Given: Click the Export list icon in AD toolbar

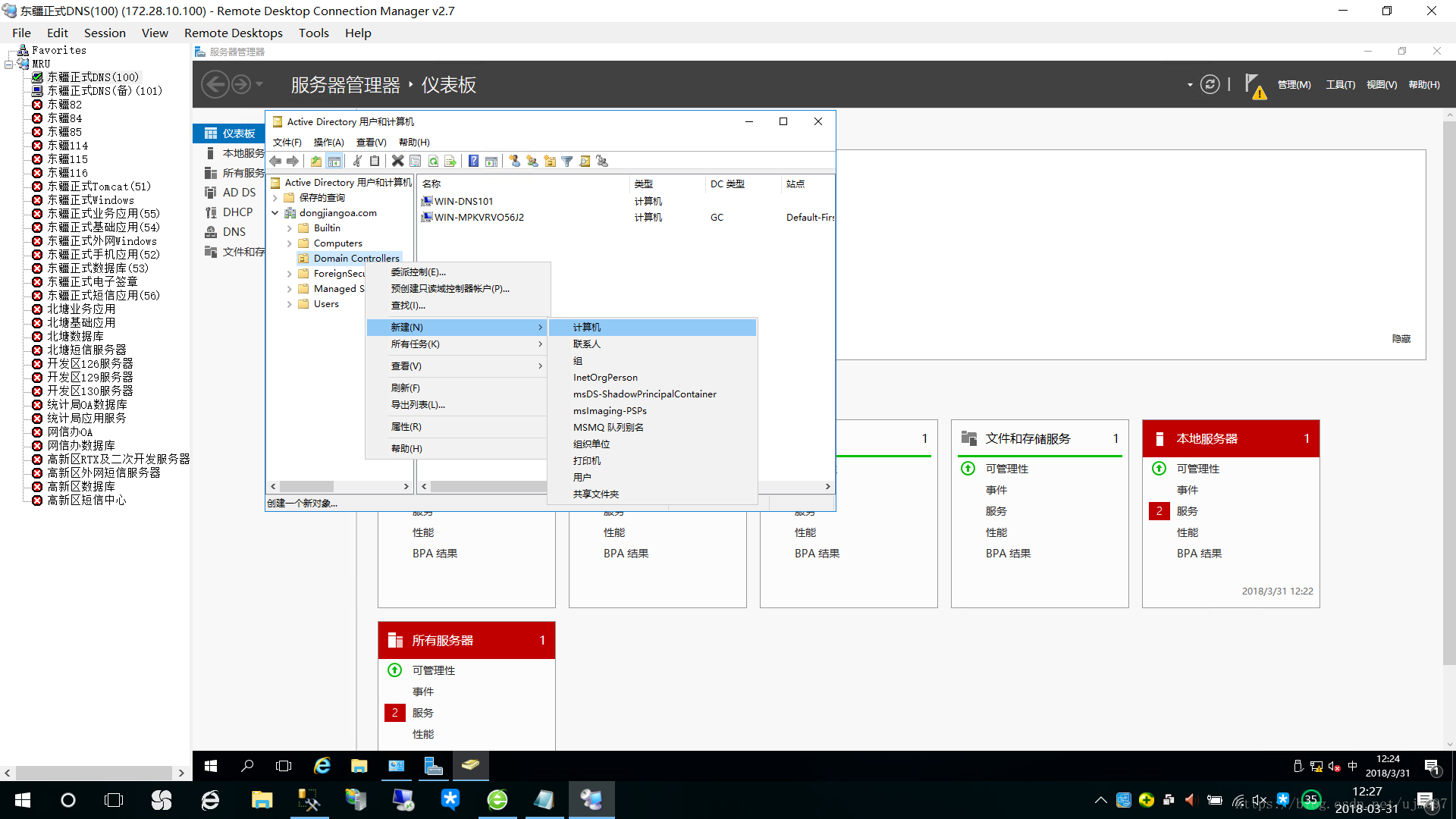Looking at the screenshot, I should click(x=450, y=161).
